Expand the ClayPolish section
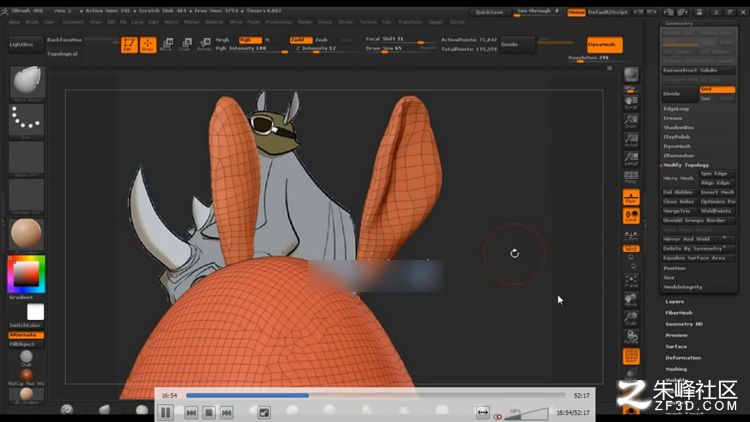Screen dimensions: 750x422 [677, 137]
